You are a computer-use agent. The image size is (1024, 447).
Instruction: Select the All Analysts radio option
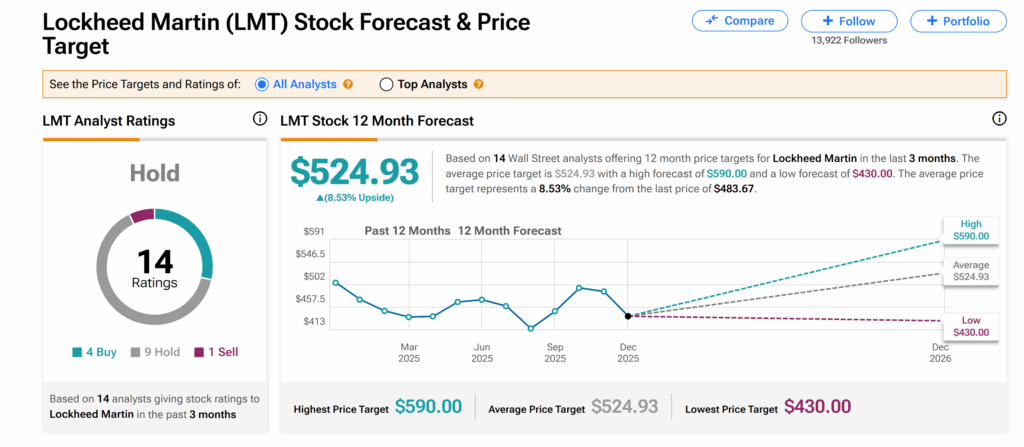pyautogui.click(x=262, y=85)
